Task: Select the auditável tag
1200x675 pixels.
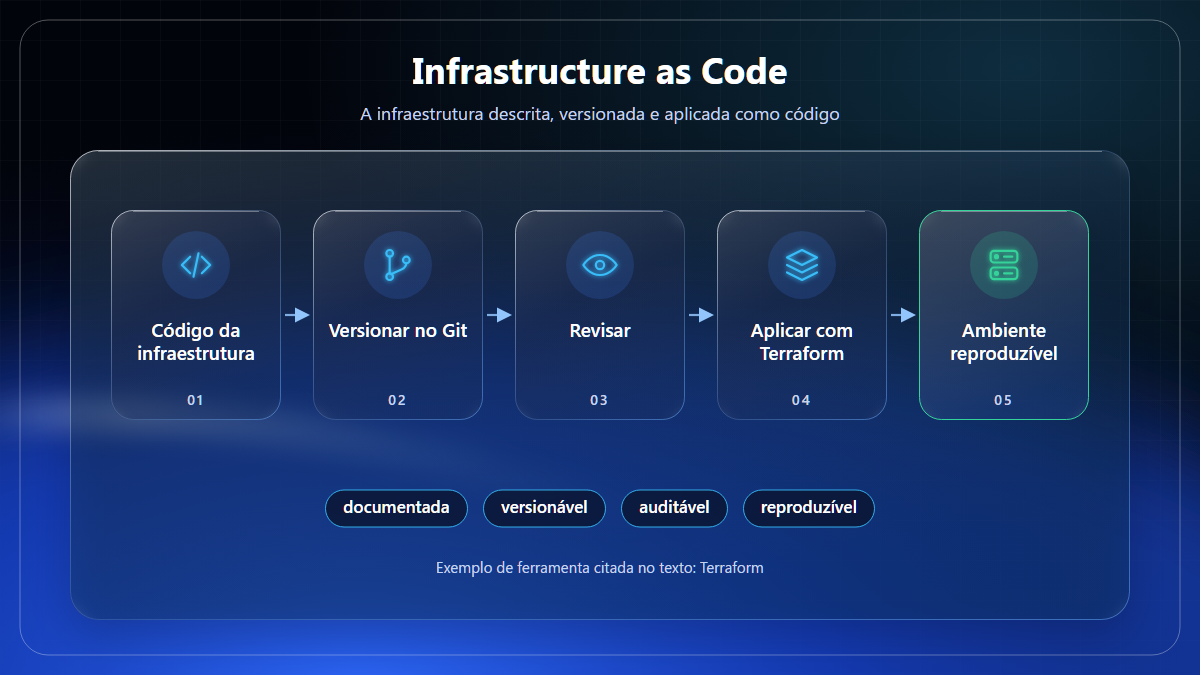Action: [674, 508]
